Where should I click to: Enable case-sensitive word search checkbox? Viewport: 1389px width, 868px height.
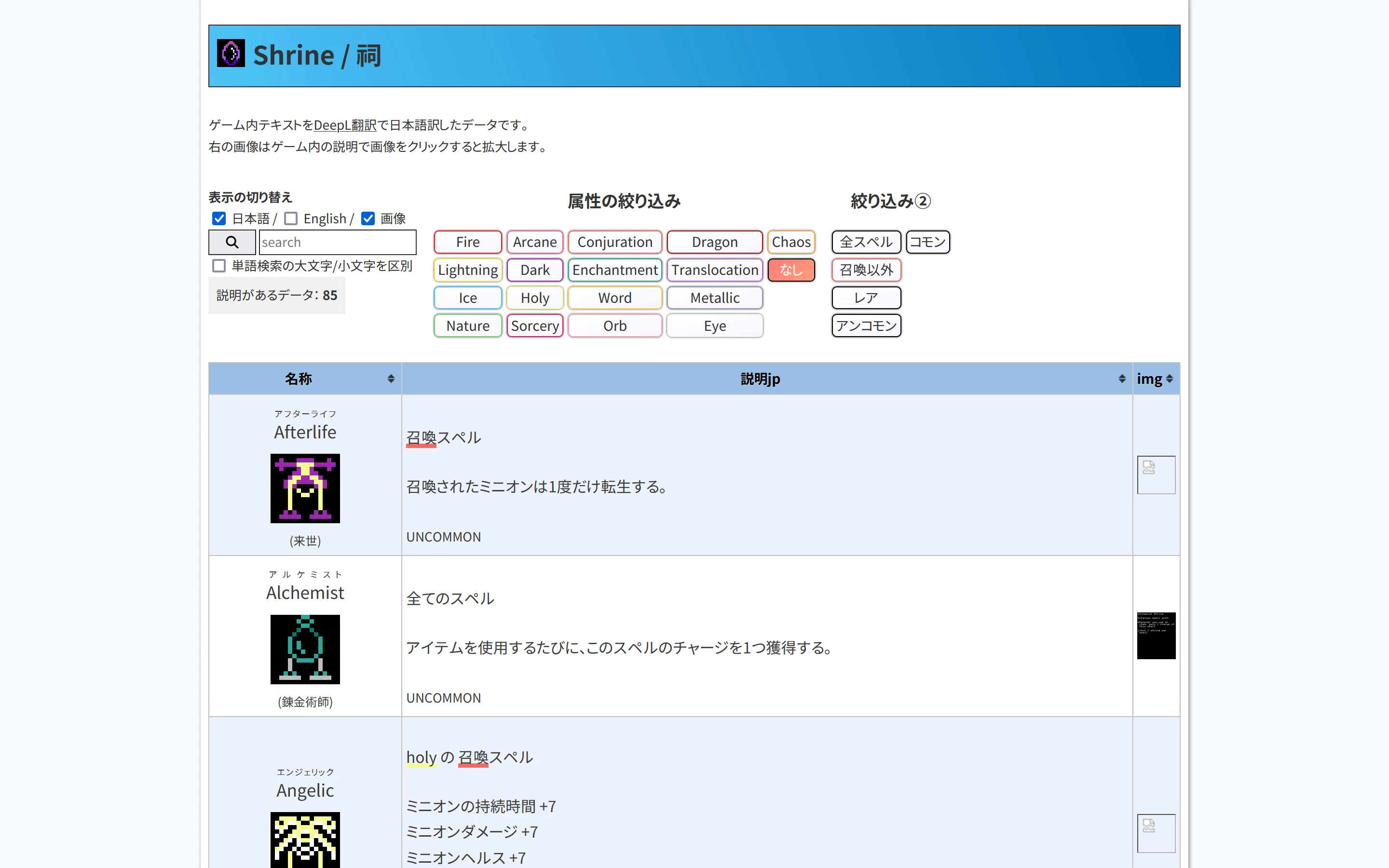pos(218,266)
